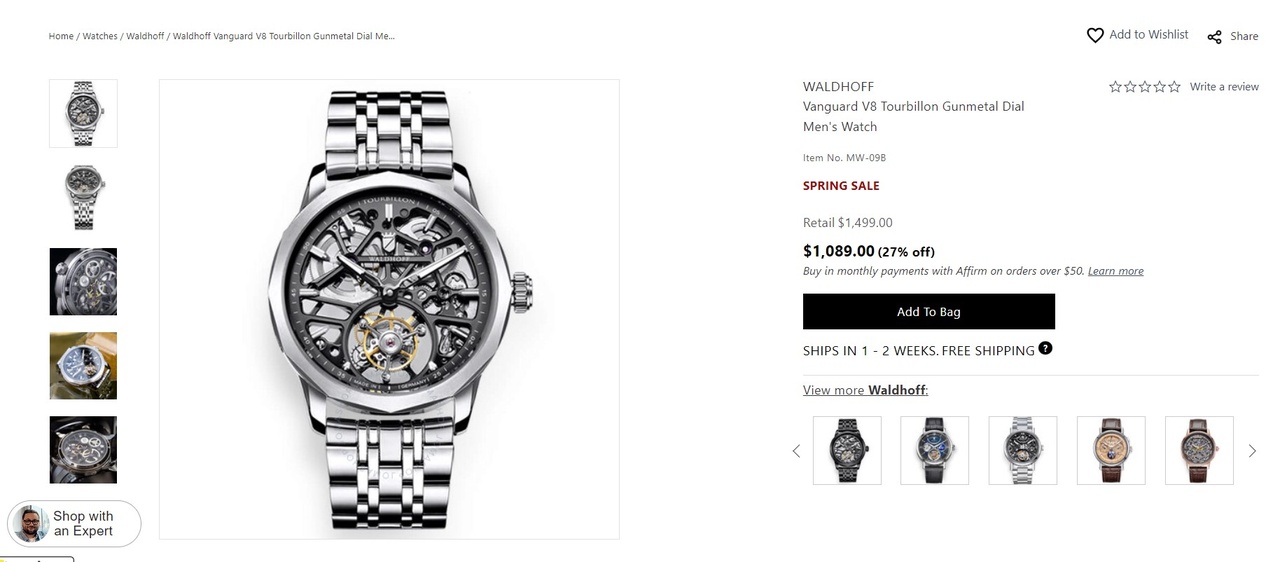Click the Share icon

tap(1215, 37)
